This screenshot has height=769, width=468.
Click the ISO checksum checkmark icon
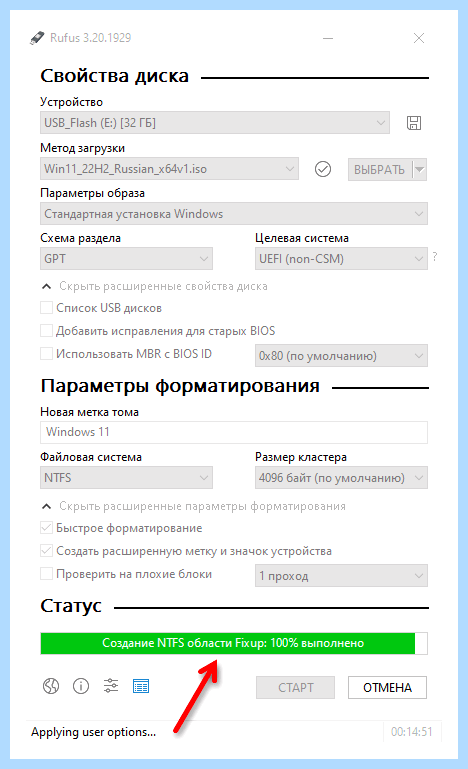(323, 169)
